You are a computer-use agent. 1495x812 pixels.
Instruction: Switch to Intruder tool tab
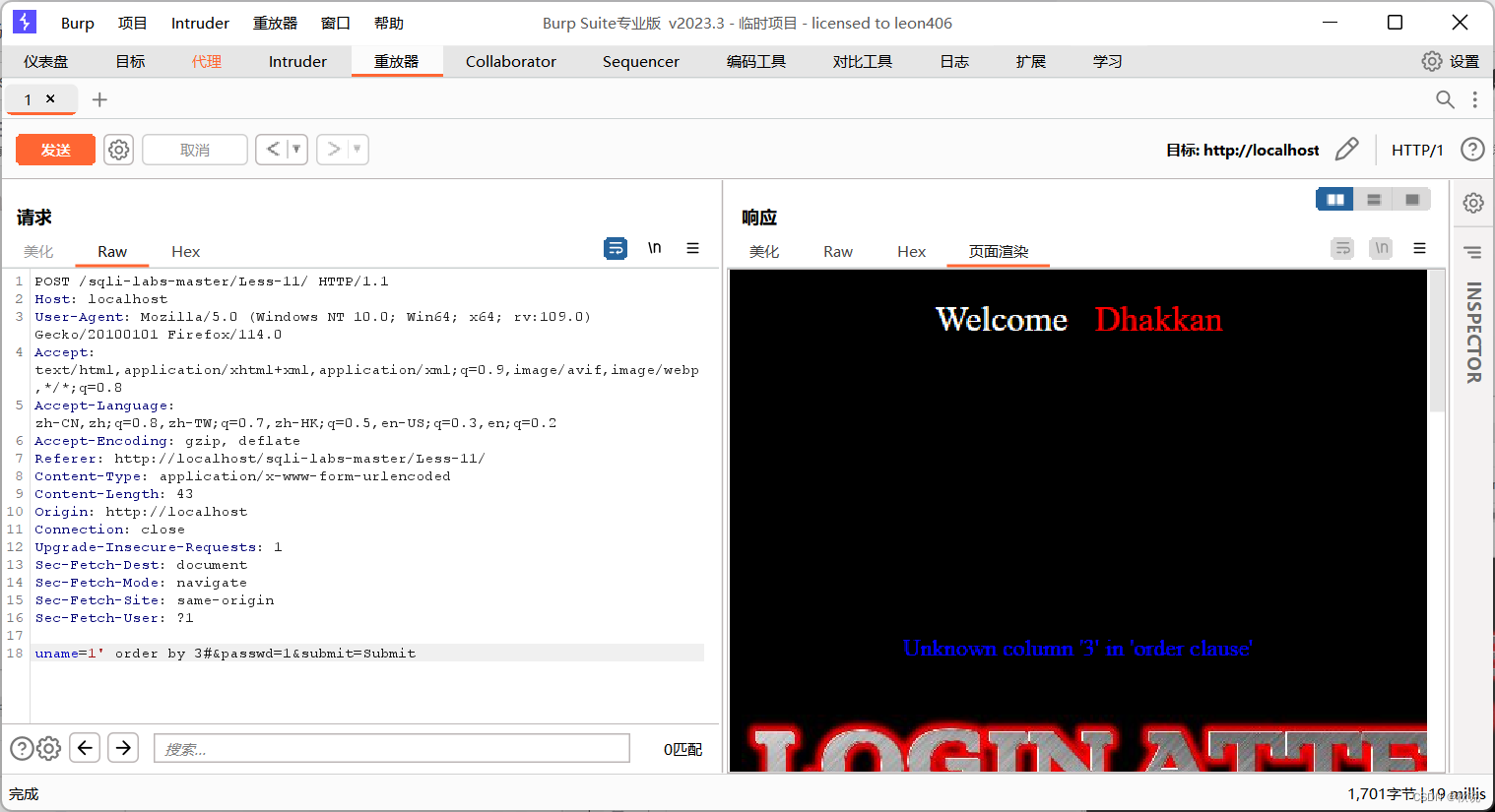tap(297, 61)
